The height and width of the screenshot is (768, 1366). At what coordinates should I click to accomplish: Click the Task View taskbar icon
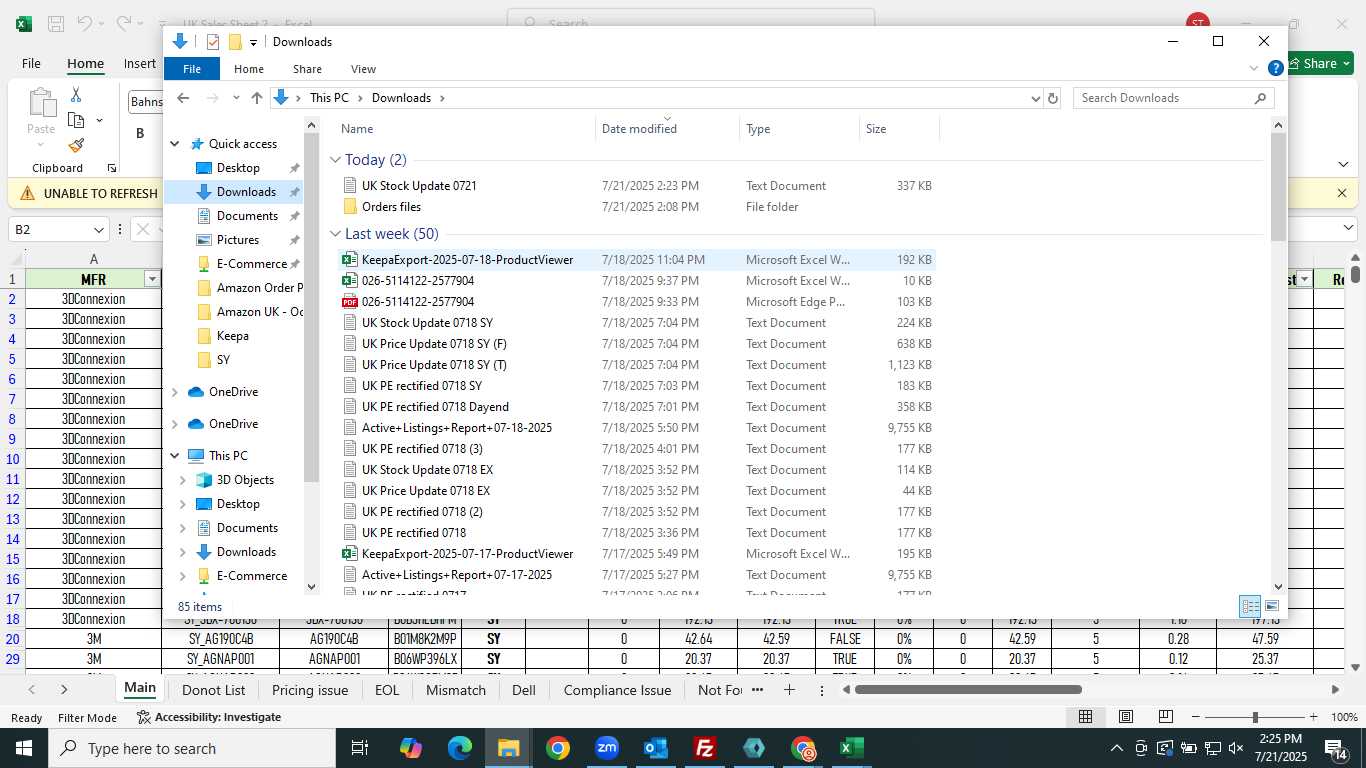[x=360, y=748]
